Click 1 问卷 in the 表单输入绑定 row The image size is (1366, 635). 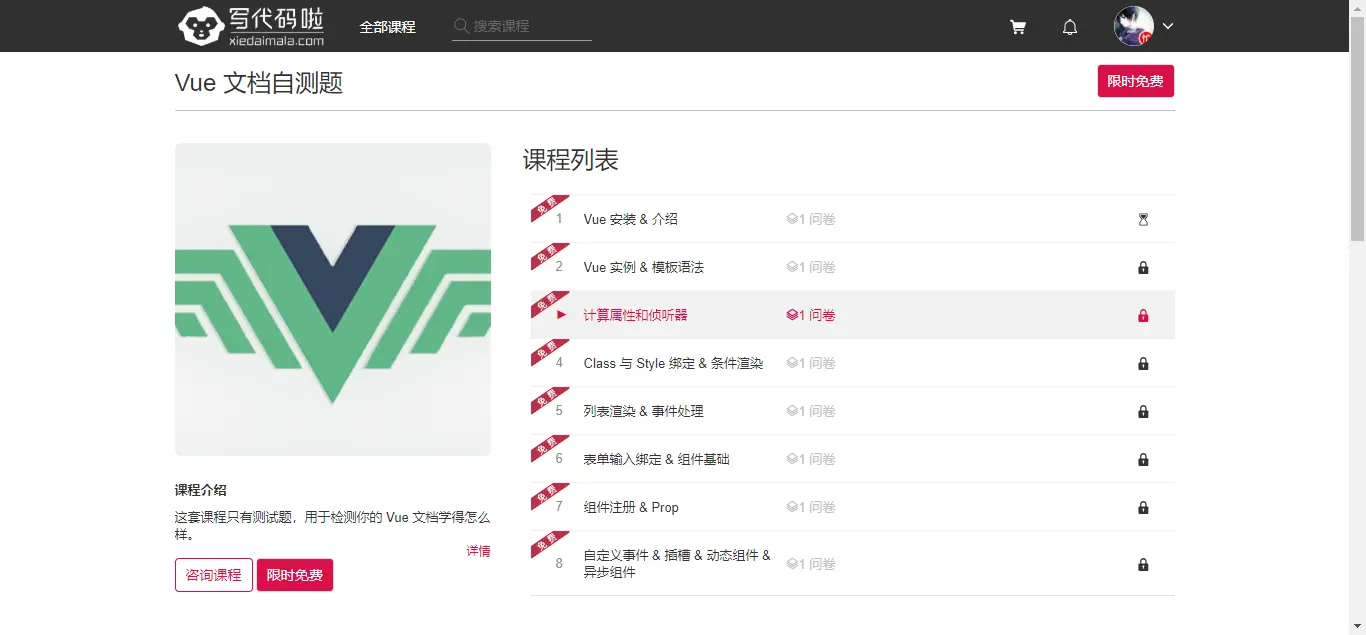coord(811,459)
